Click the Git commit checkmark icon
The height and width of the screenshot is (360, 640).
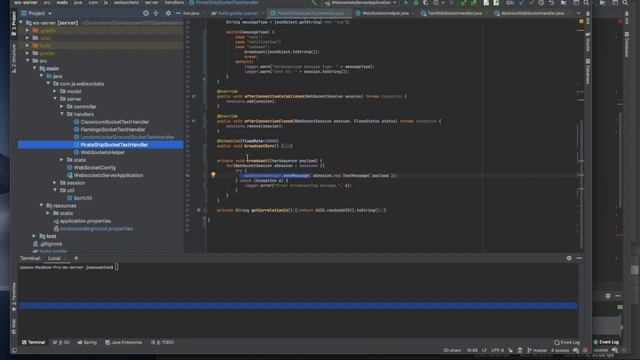click(x=531, y=2)
